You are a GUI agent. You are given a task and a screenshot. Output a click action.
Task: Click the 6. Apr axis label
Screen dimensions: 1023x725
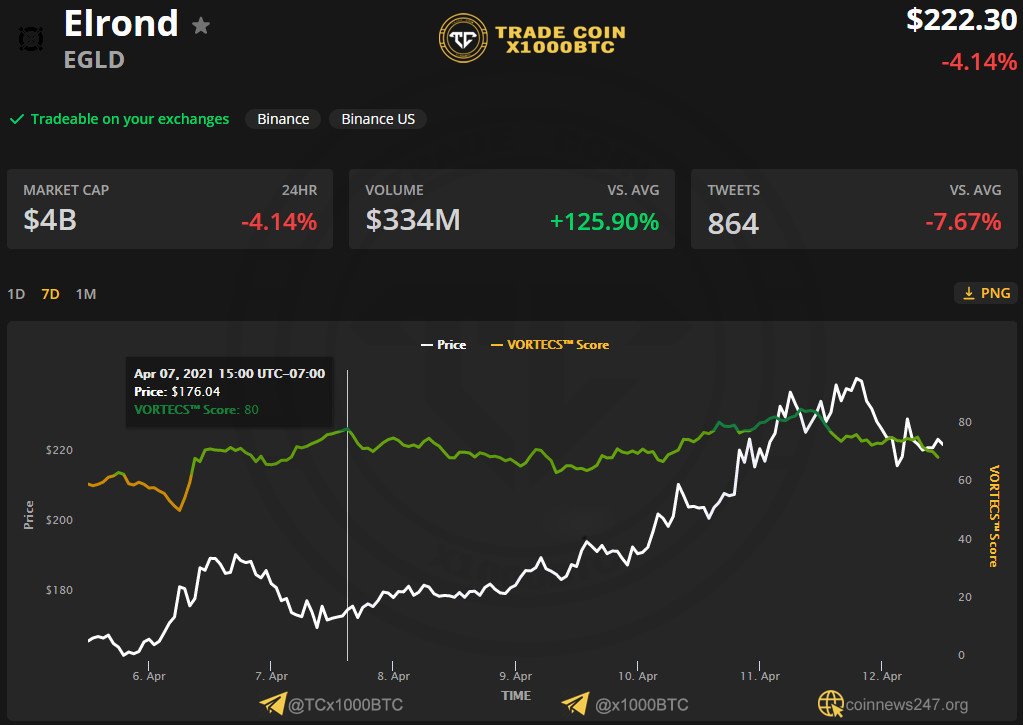[149, 676]
